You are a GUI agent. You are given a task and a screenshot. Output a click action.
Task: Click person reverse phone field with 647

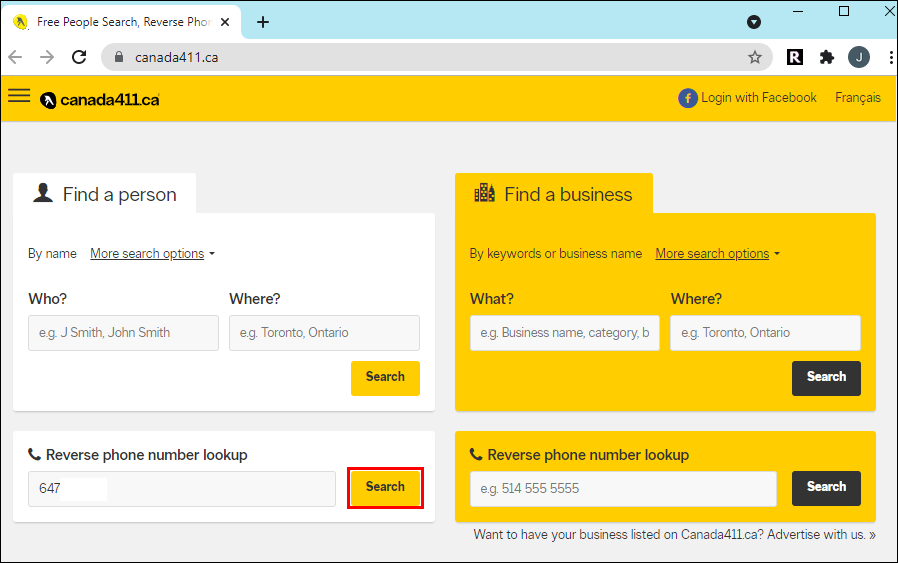pyautogui.click(x=182, y=489)
